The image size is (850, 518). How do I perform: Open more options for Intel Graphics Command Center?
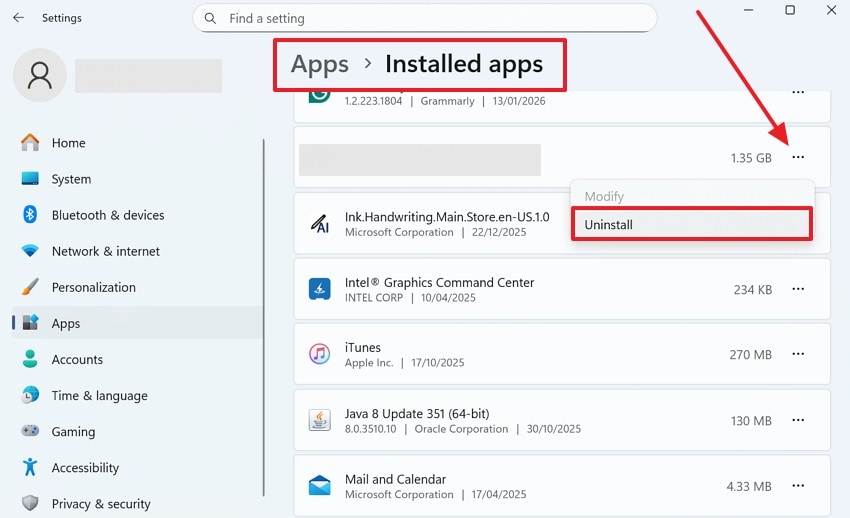pos(798,289)
